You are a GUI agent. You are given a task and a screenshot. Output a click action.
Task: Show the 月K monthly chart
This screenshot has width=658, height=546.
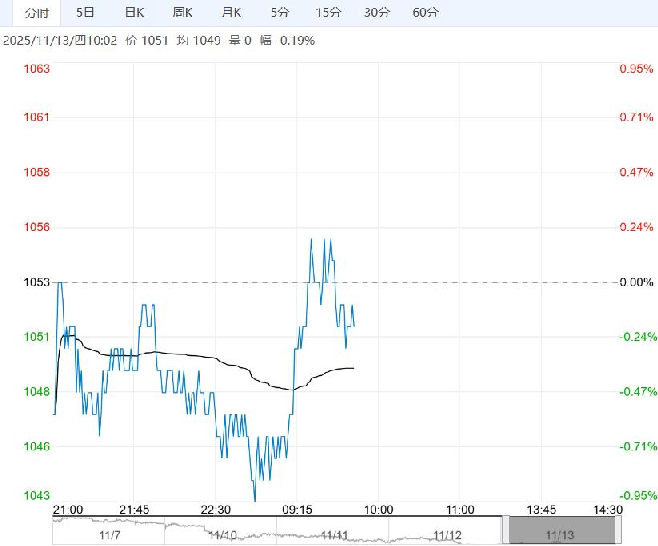click(231, 13)
